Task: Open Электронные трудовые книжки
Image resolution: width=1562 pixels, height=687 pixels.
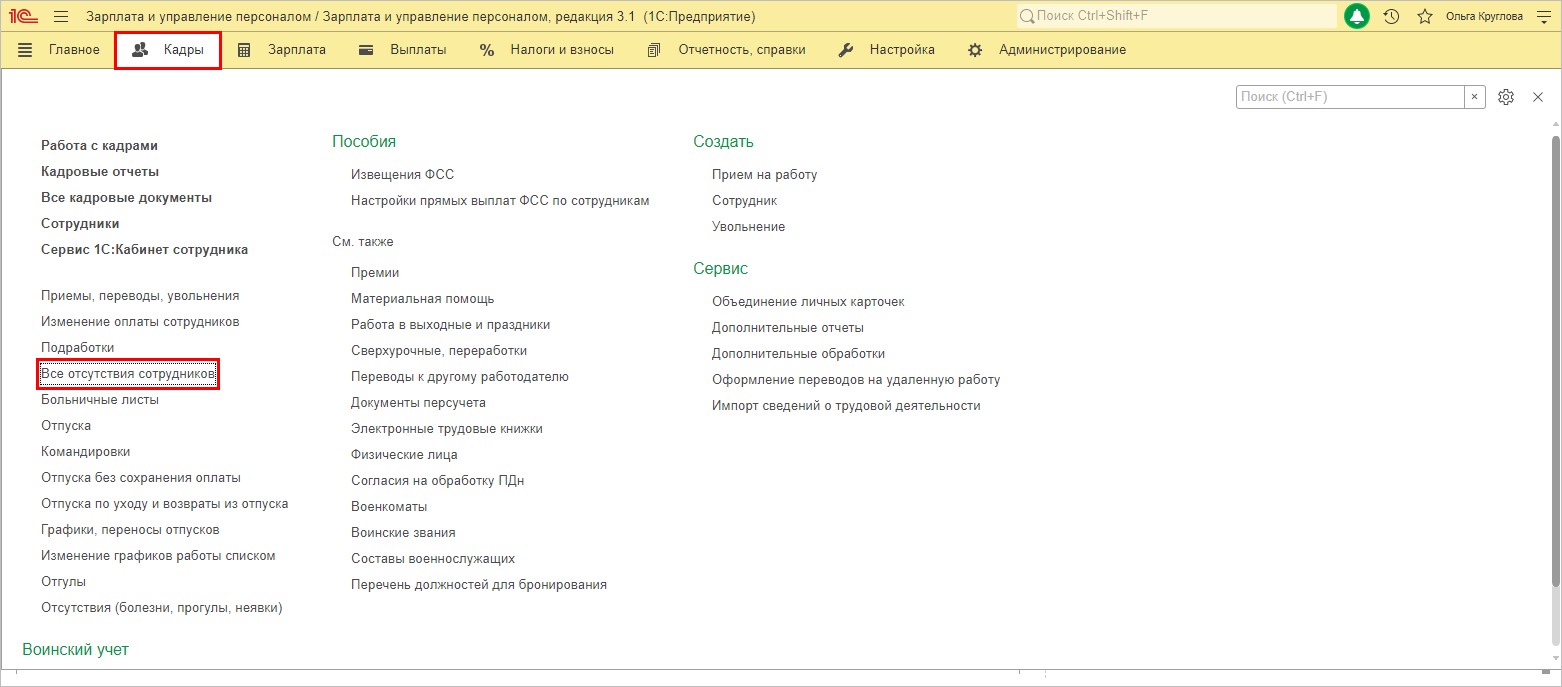Action: [x=447, y=429]
